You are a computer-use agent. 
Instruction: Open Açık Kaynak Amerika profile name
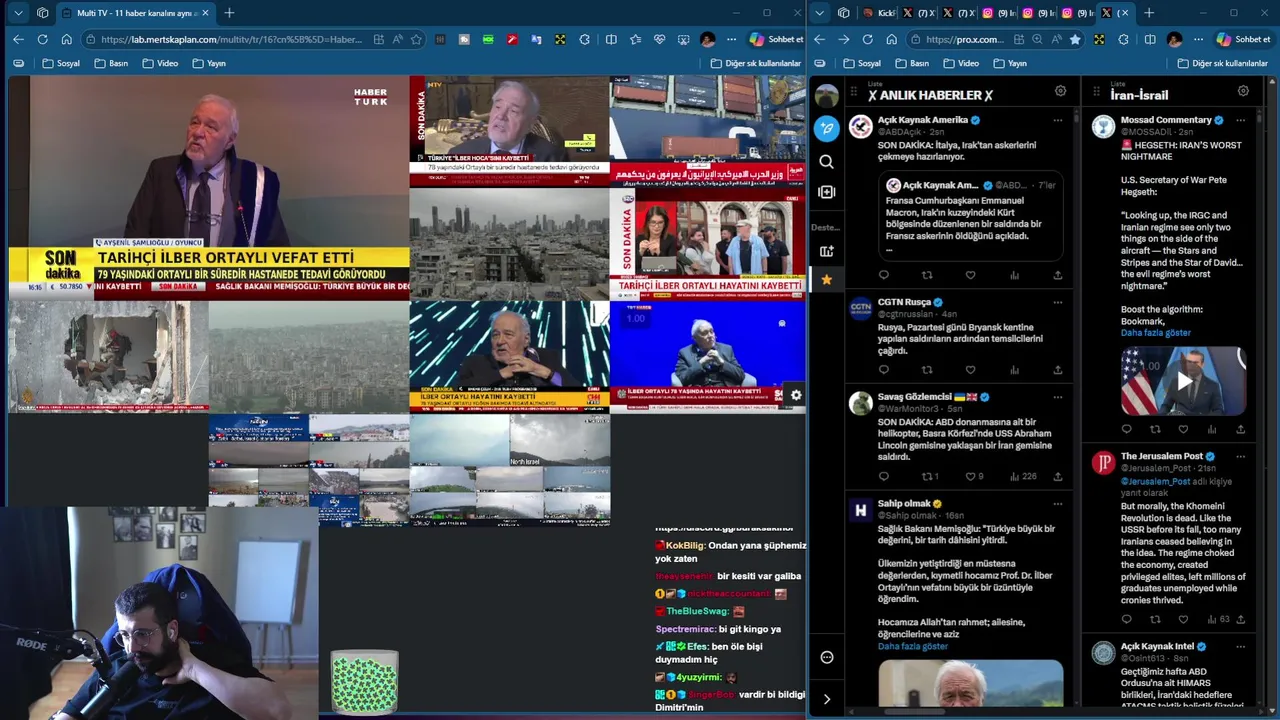[922, 120]
